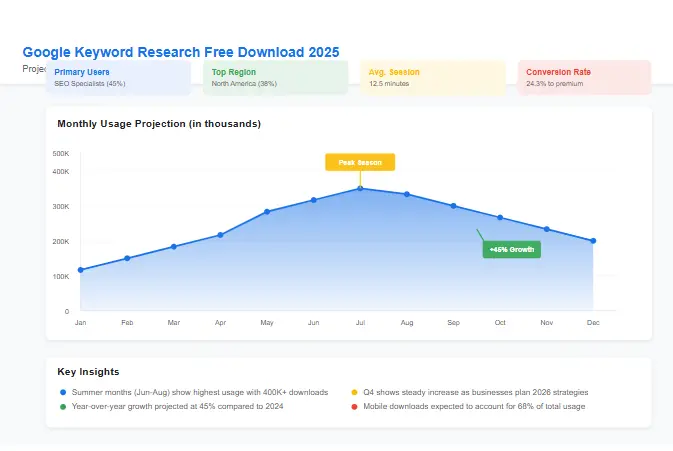Screen dimensions: 673x451
Task: Click the Peak Season chart label
Action: 360,162
